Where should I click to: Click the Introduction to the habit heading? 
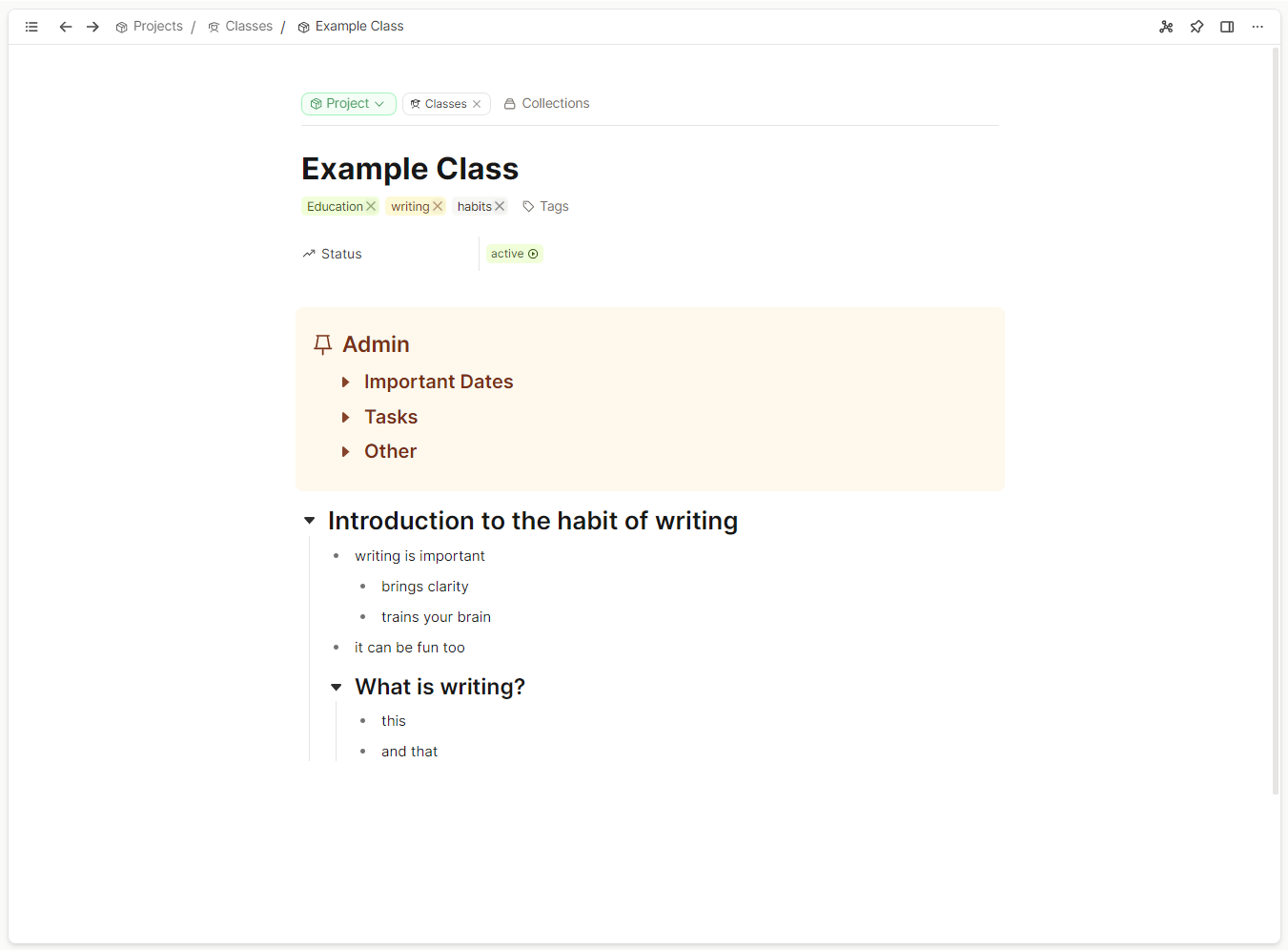click(x=533, y=521)
